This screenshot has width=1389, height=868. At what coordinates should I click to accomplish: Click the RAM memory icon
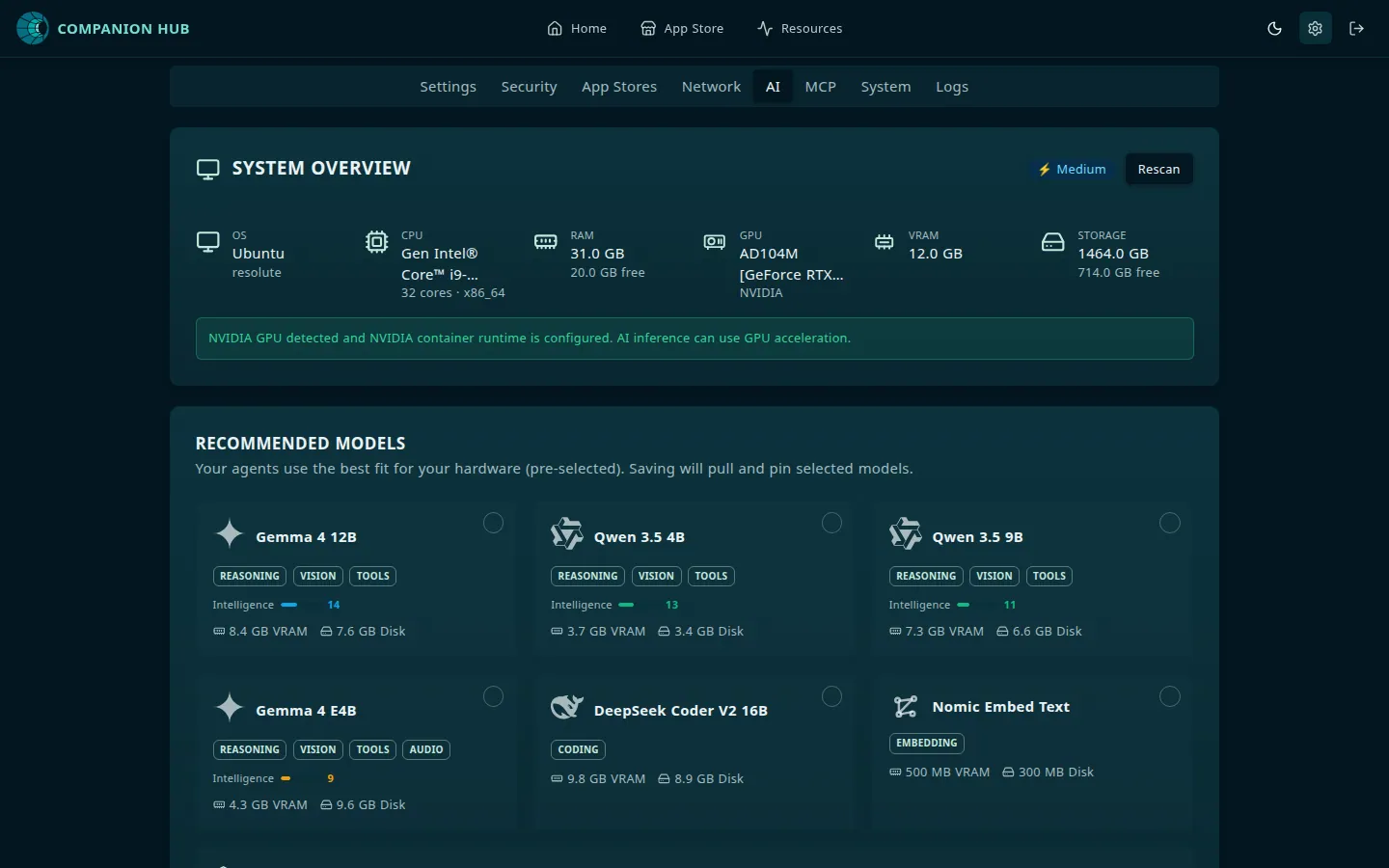[546, 242]
